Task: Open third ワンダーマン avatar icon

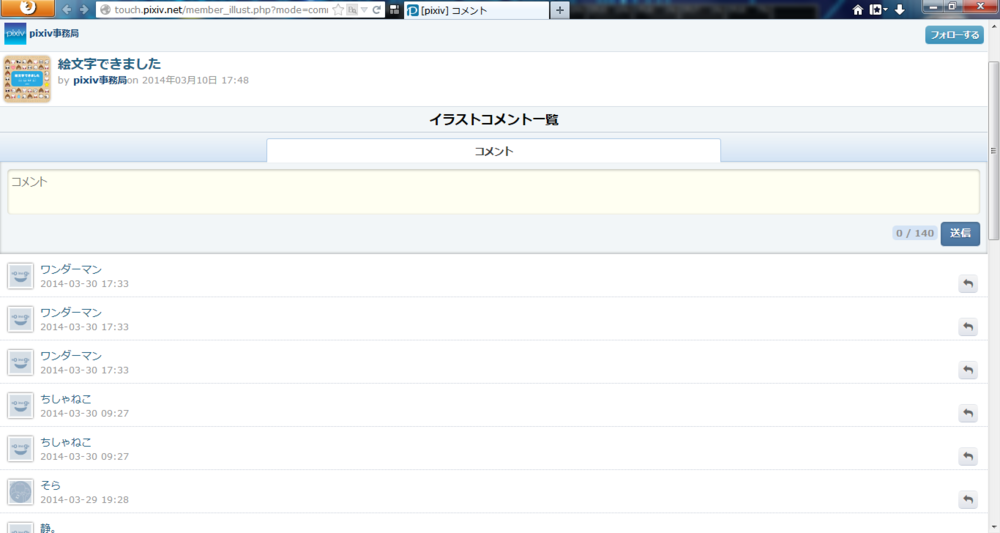Action: pyautogui.click(x=20, y=362)
